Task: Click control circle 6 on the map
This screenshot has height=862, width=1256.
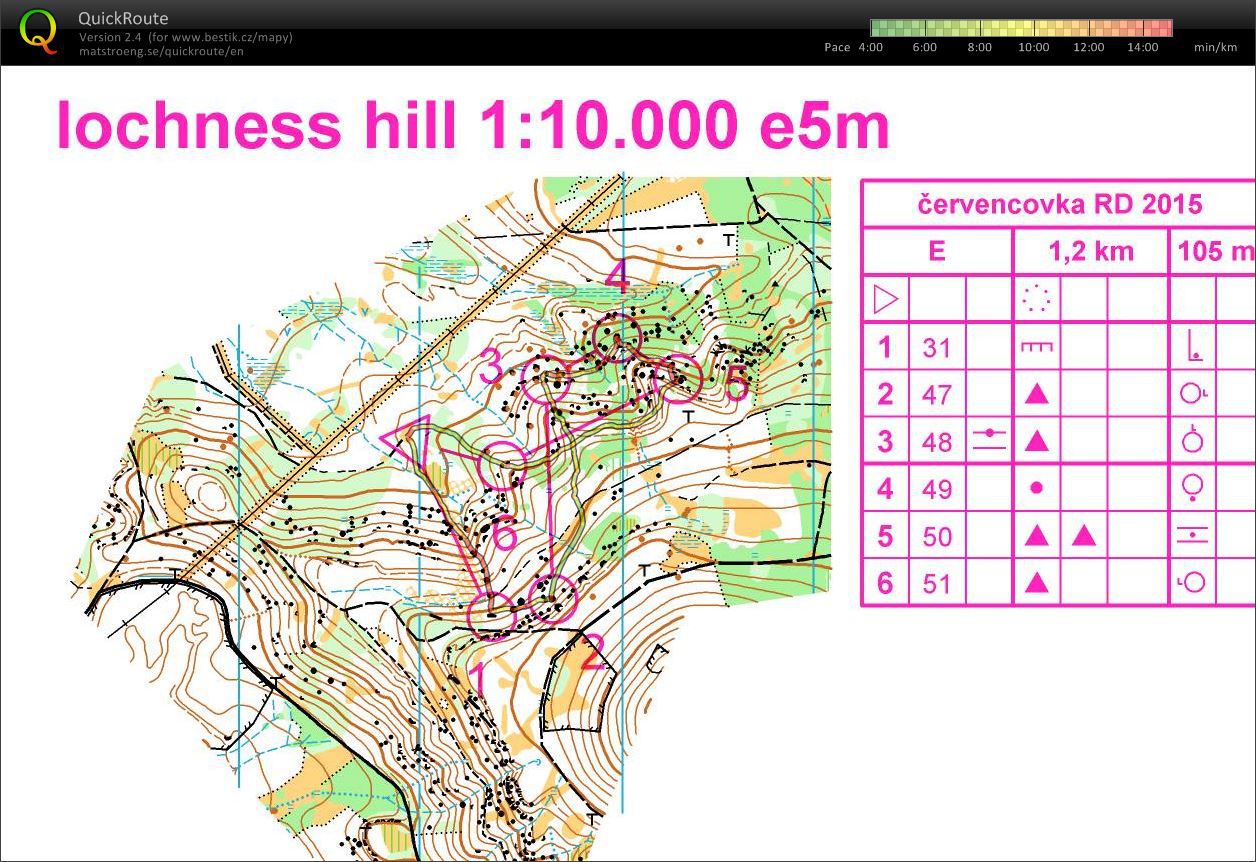Action: tap(502, 464)
